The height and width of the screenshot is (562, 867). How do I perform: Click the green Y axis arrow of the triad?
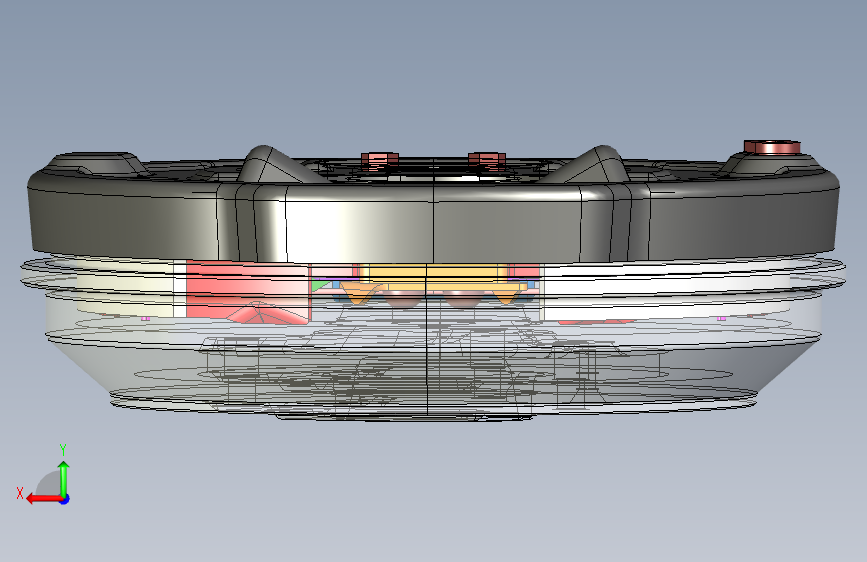(x=64, y=478)
